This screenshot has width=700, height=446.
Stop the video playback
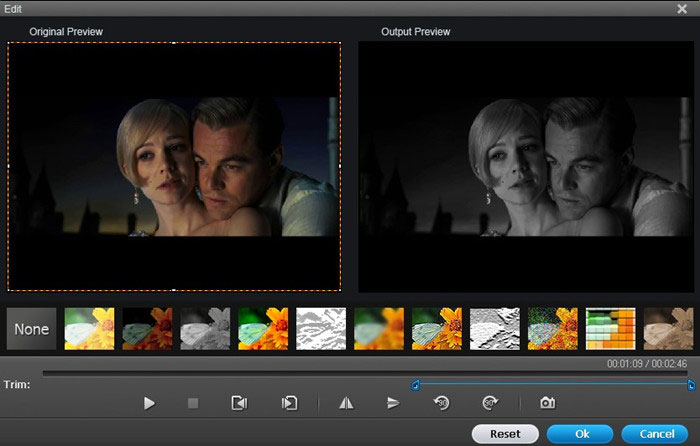click(x=193, y=404)
